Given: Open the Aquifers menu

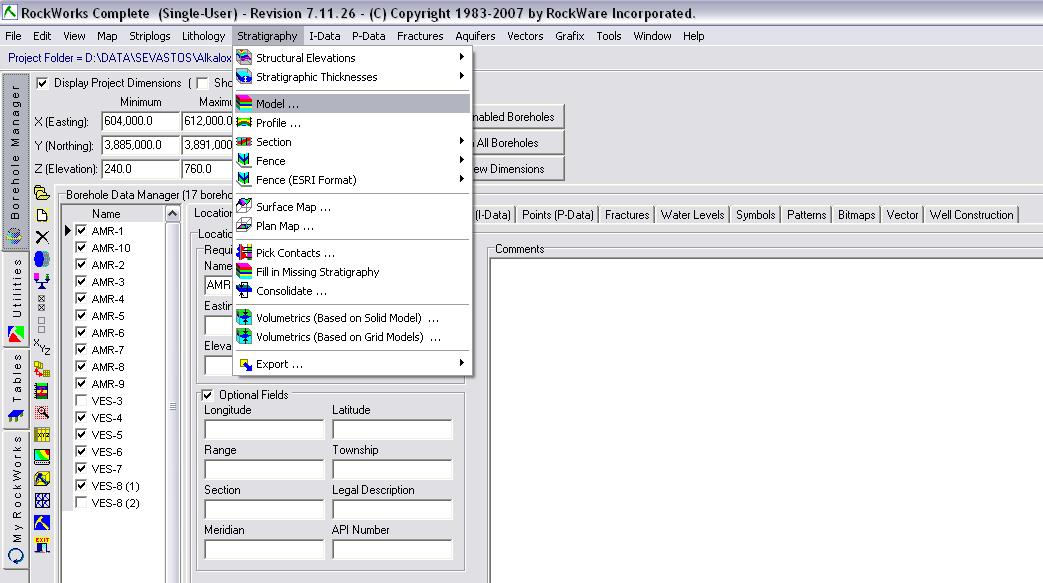Looking at the screenshot, I should click(x=475, y=36).
